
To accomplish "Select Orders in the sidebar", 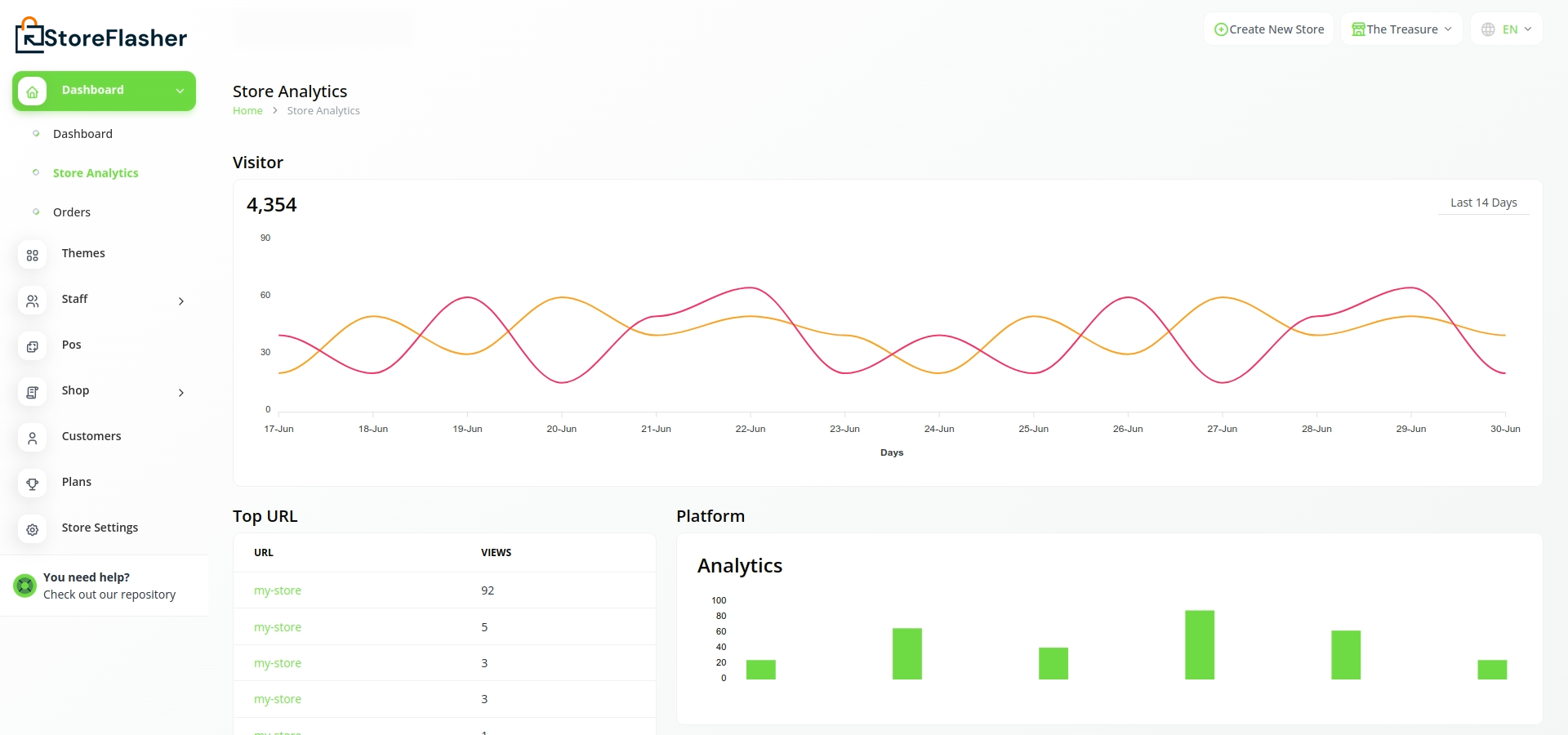I will [72, 212].
